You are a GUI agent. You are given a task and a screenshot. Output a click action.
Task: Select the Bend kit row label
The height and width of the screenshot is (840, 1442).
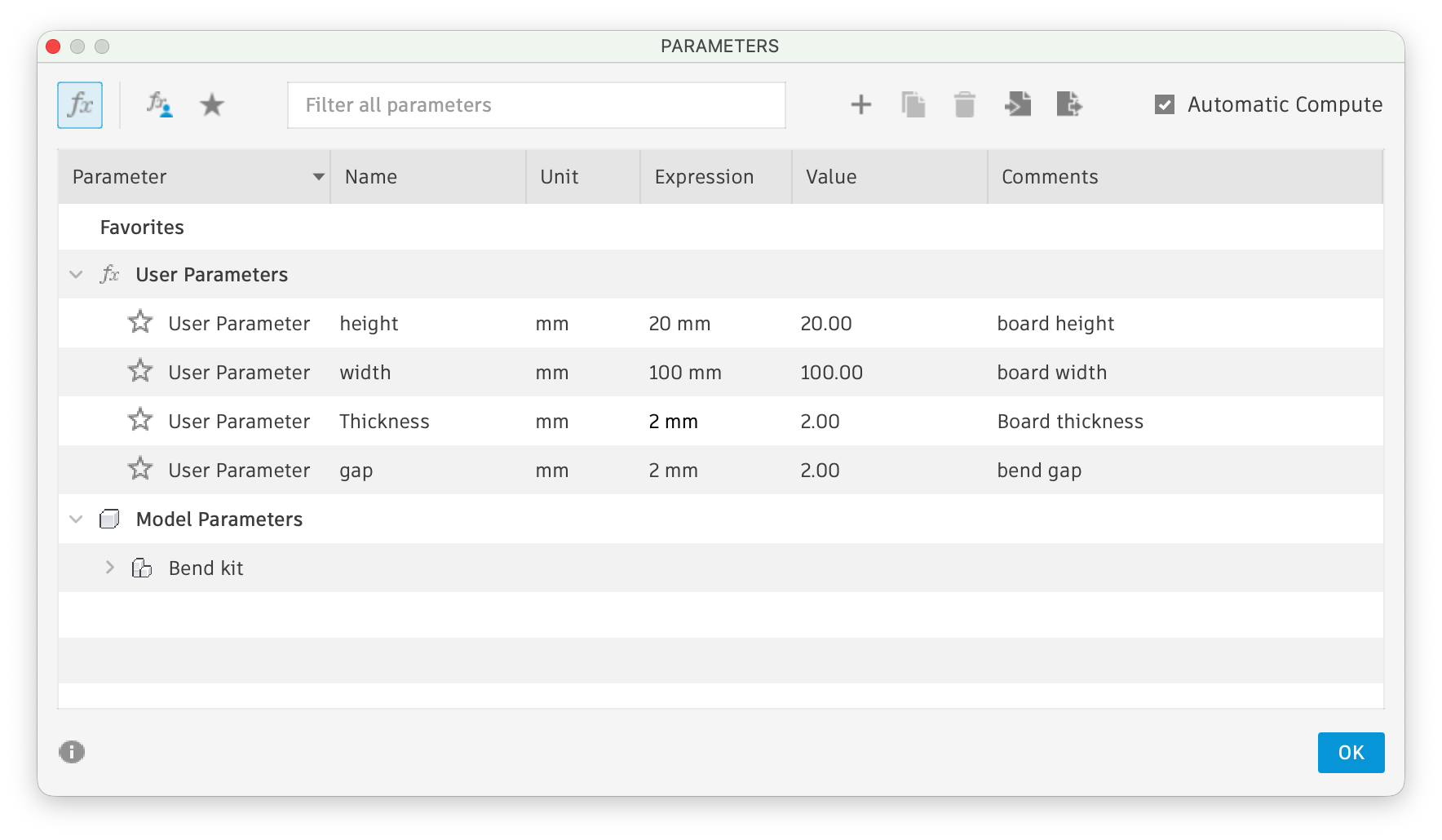pos(206,568)
